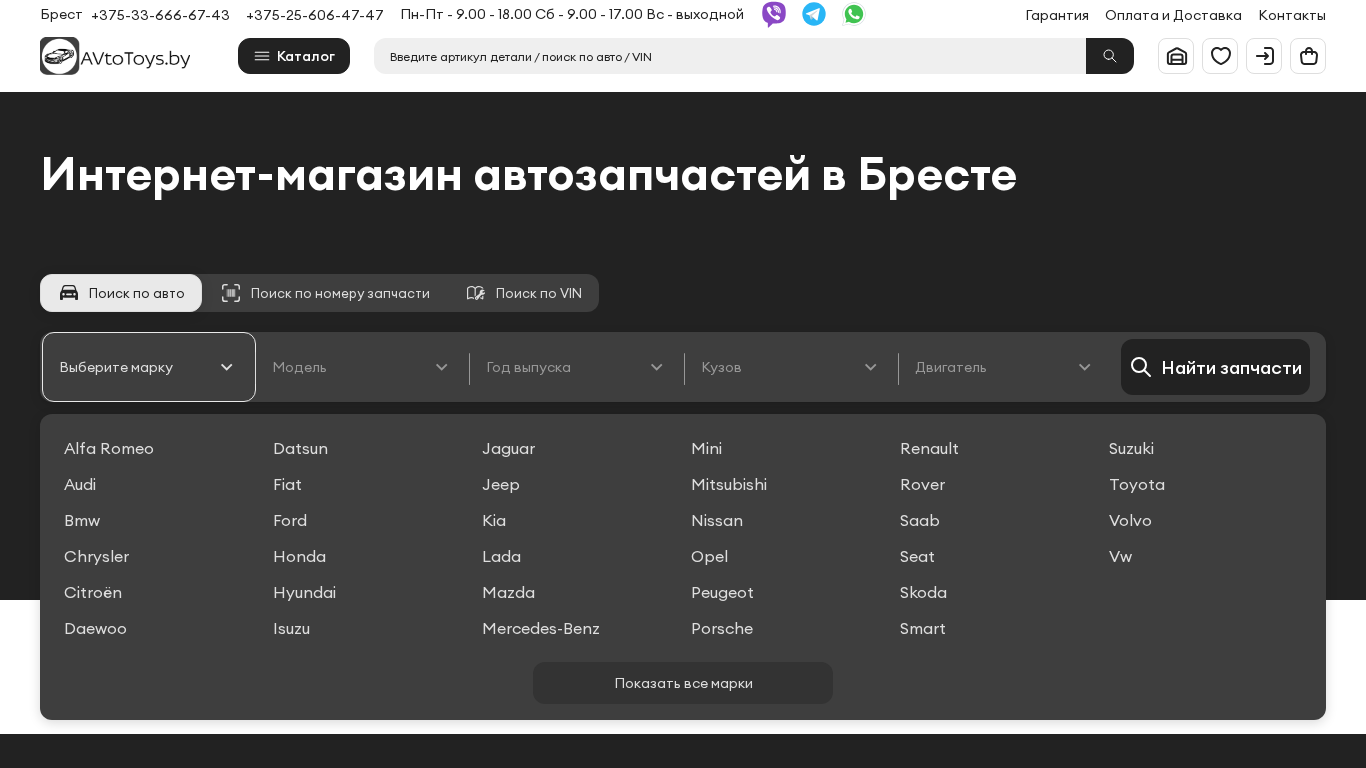Pick the Mini brand
This screenshot has height=768, width=1366.
click(x=706, y=448)
